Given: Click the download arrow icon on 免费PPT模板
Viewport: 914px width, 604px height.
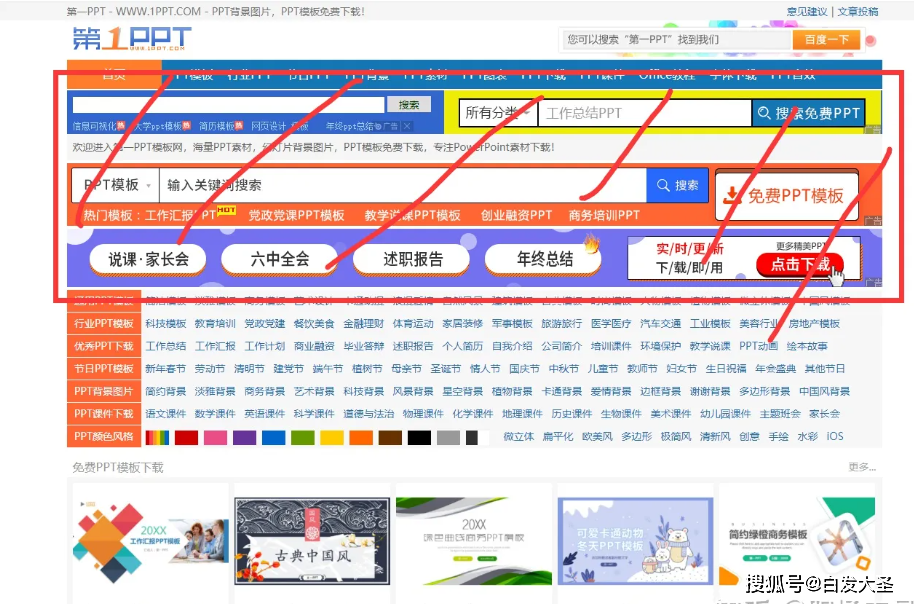Looking at the screenshot, I should click(732, 196).
